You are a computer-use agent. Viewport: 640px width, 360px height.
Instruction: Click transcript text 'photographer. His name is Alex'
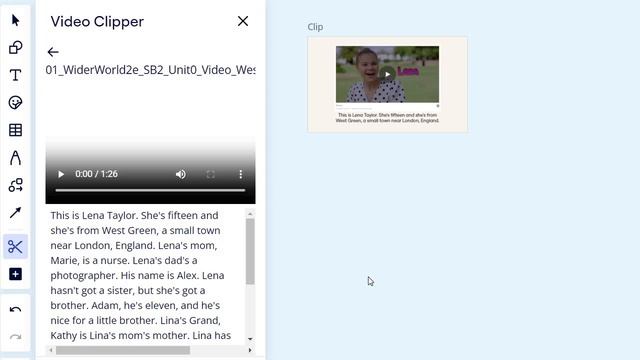coord(124,276)
